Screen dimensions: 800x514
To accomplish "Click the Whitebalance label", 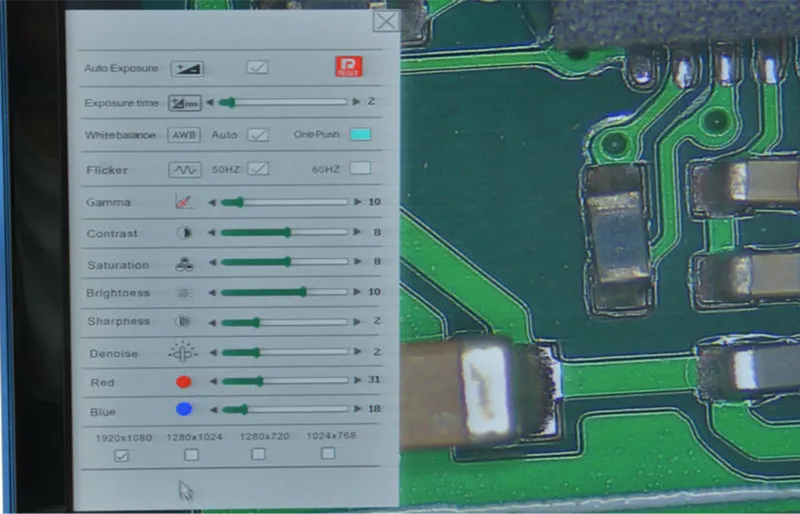I will point(120,135).
